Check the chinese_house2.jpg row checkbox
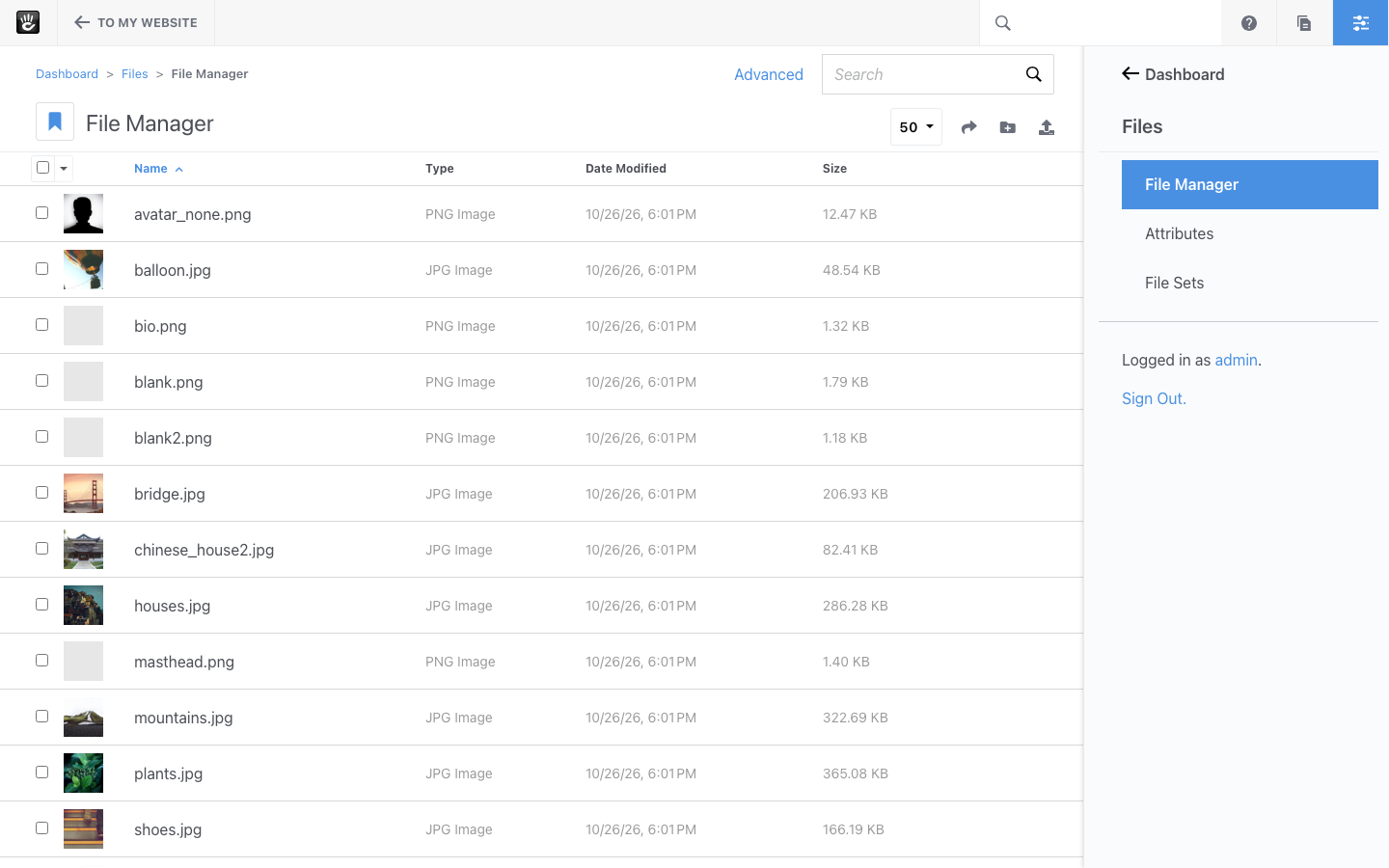 click(41, 549)
